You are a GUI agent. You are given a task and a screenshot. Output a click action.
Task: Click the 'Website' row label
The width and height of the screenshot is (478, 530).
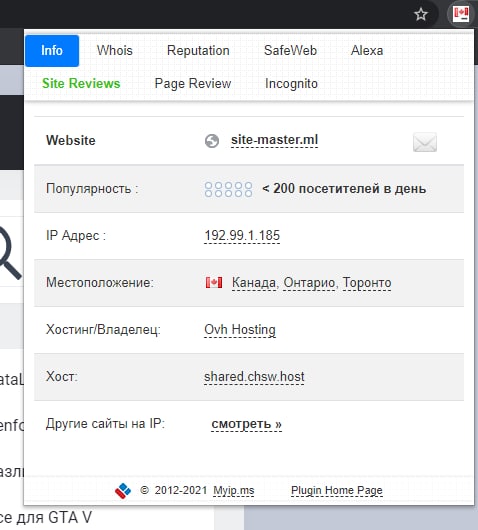tap(71, 140)
